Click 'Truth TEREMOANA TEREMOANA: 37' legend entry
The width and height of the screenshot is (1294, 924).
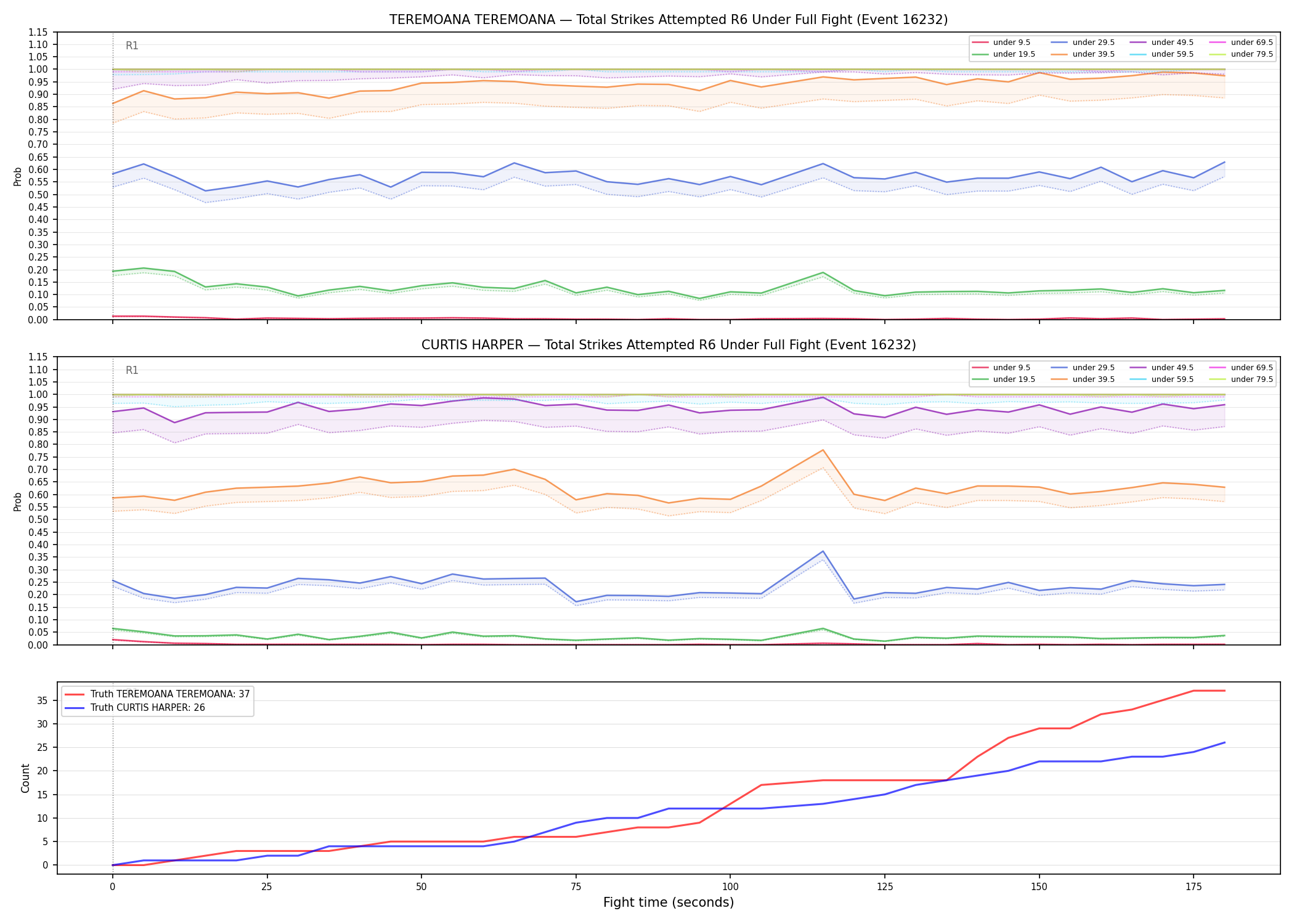tap(157, 694)
